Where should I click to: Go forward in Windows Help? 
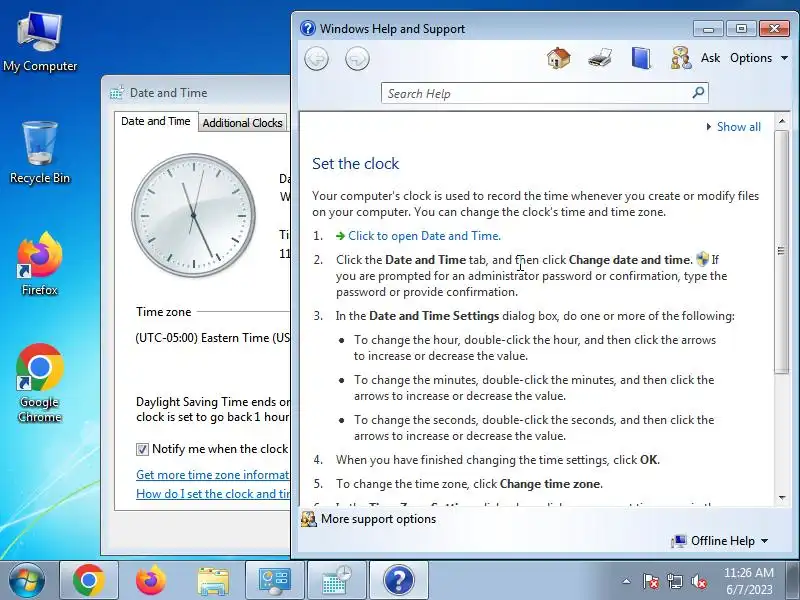click(357, 59)
